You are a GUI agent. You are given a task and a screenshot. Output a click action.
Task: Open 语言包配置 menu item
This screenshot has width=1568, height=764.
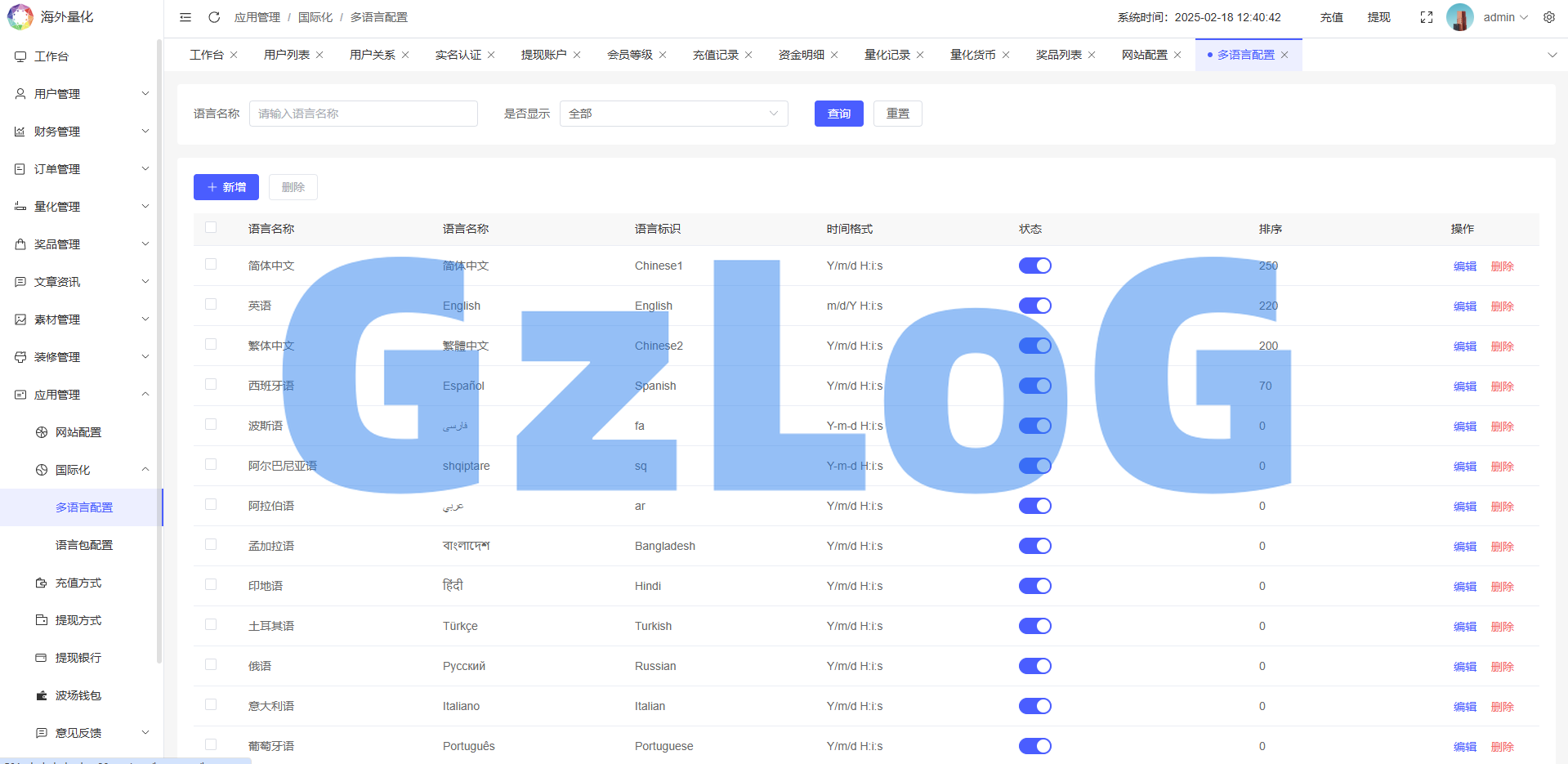[84, 545]
